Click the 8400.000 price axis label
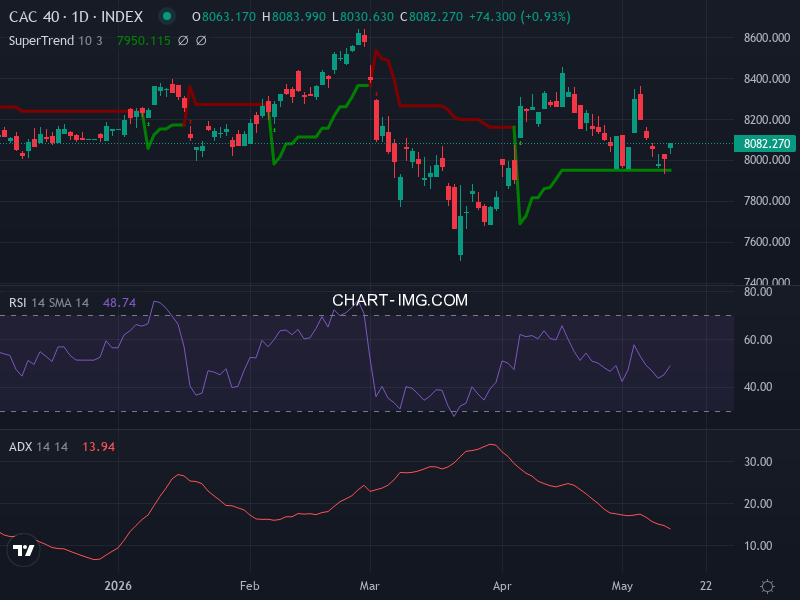This screenshot has height=600, width=800. click(766, 79)
